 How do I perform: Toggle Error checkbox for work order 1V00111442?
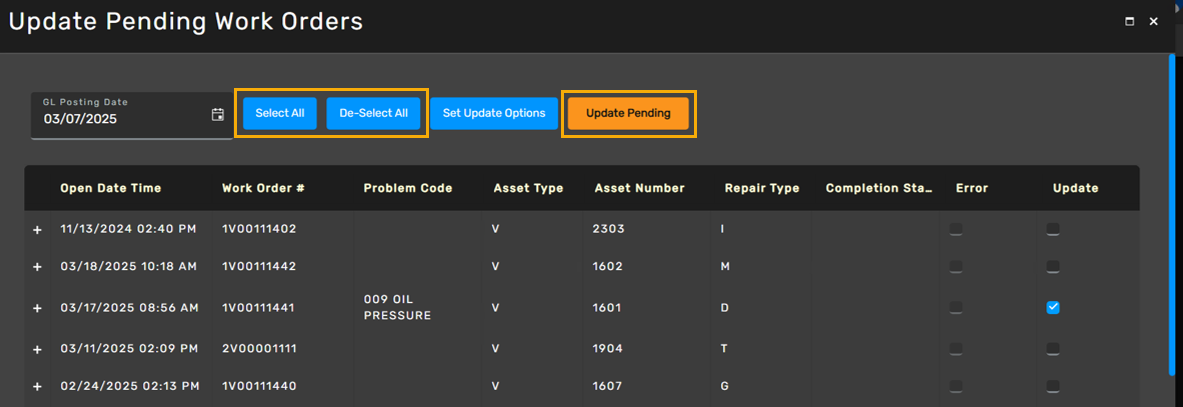[956, 267]
